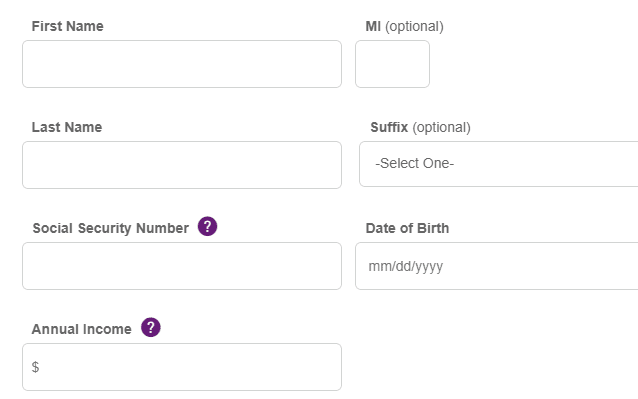Click the -Select One- placeholder text
Screen dimensions: 638x399
click(415, 163)
